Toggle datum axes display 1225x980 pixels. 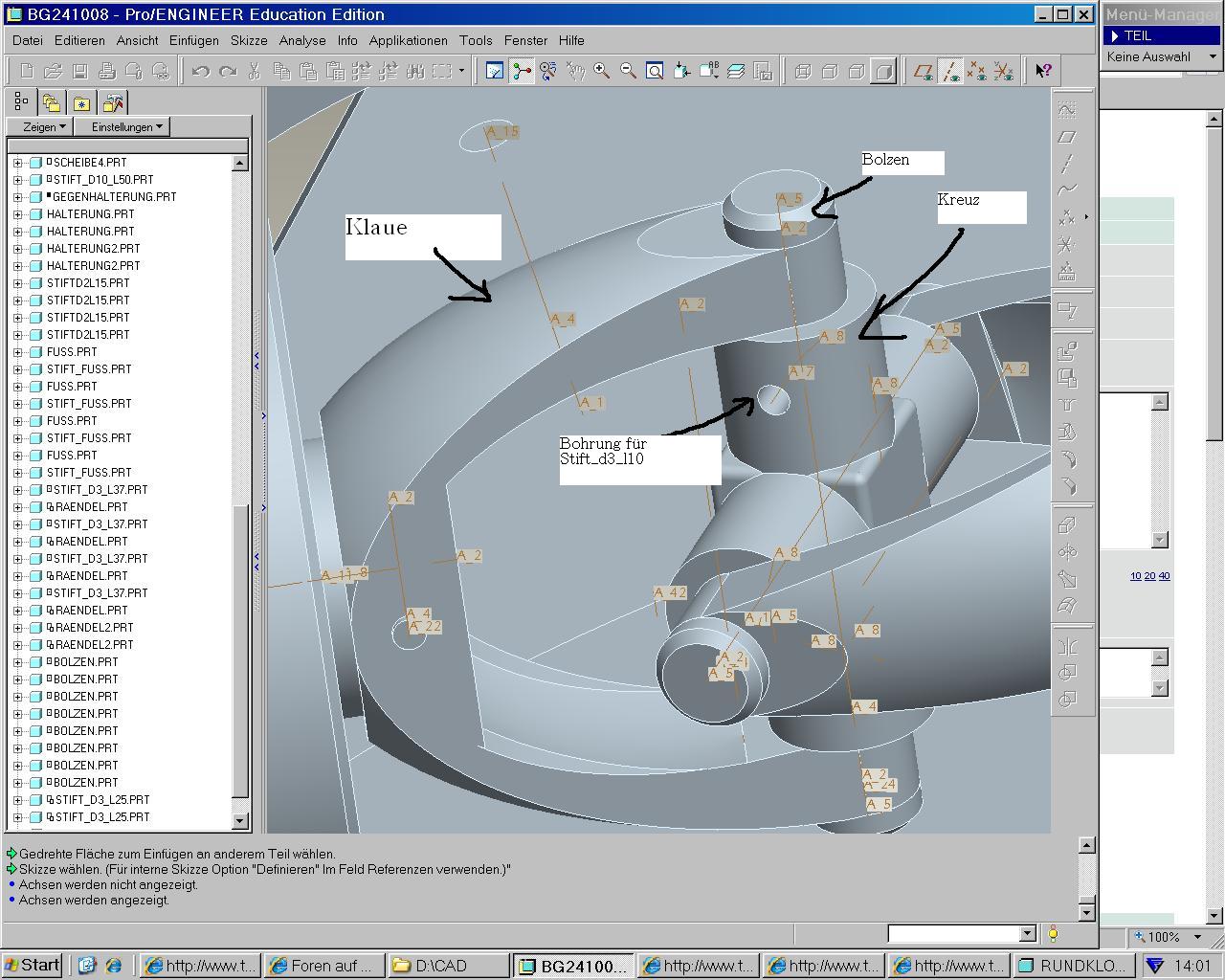tap(950, 71)
